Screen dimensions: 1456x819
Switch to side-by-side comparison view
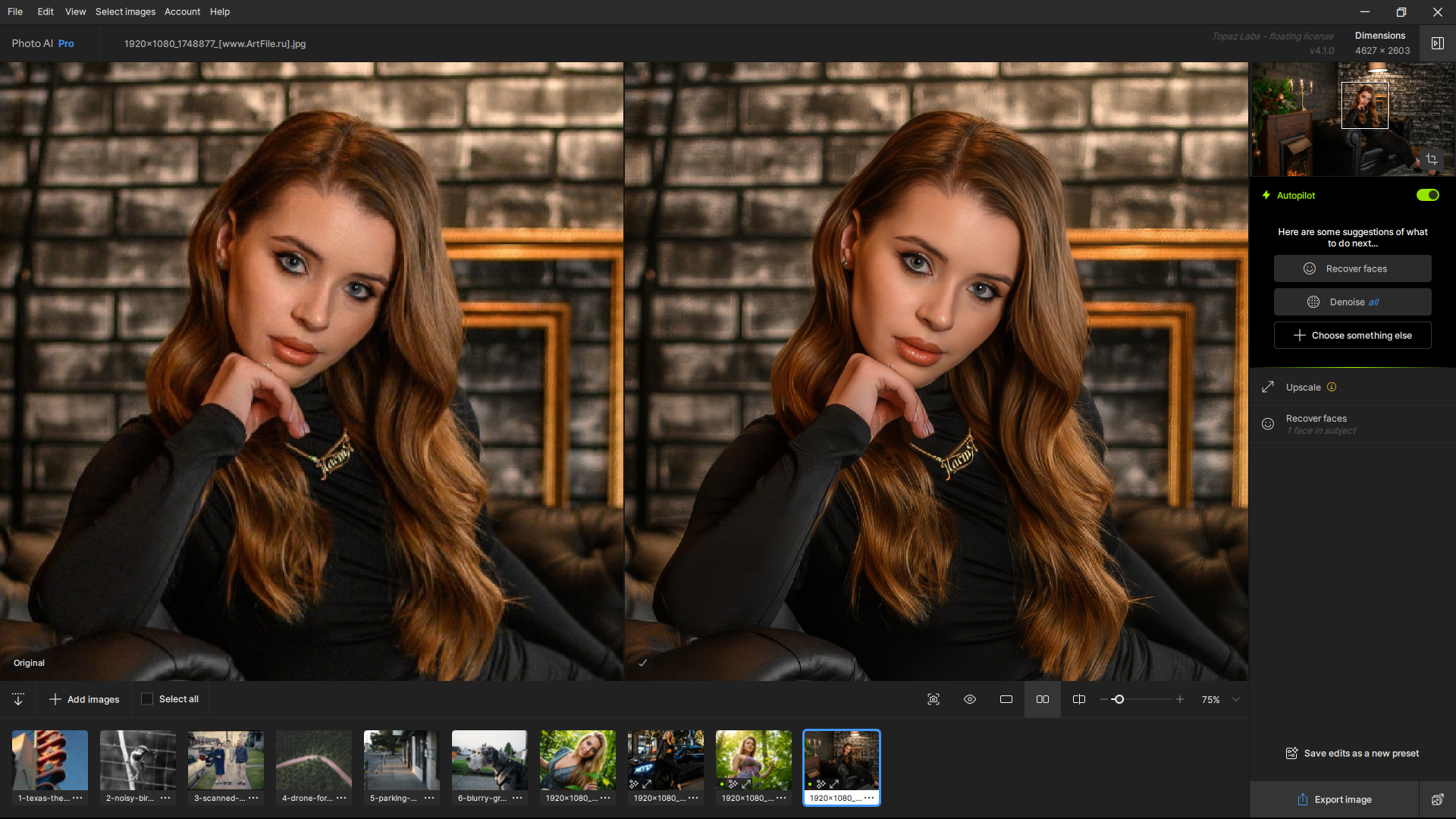pyautogui.click(x=1043, y=699)
